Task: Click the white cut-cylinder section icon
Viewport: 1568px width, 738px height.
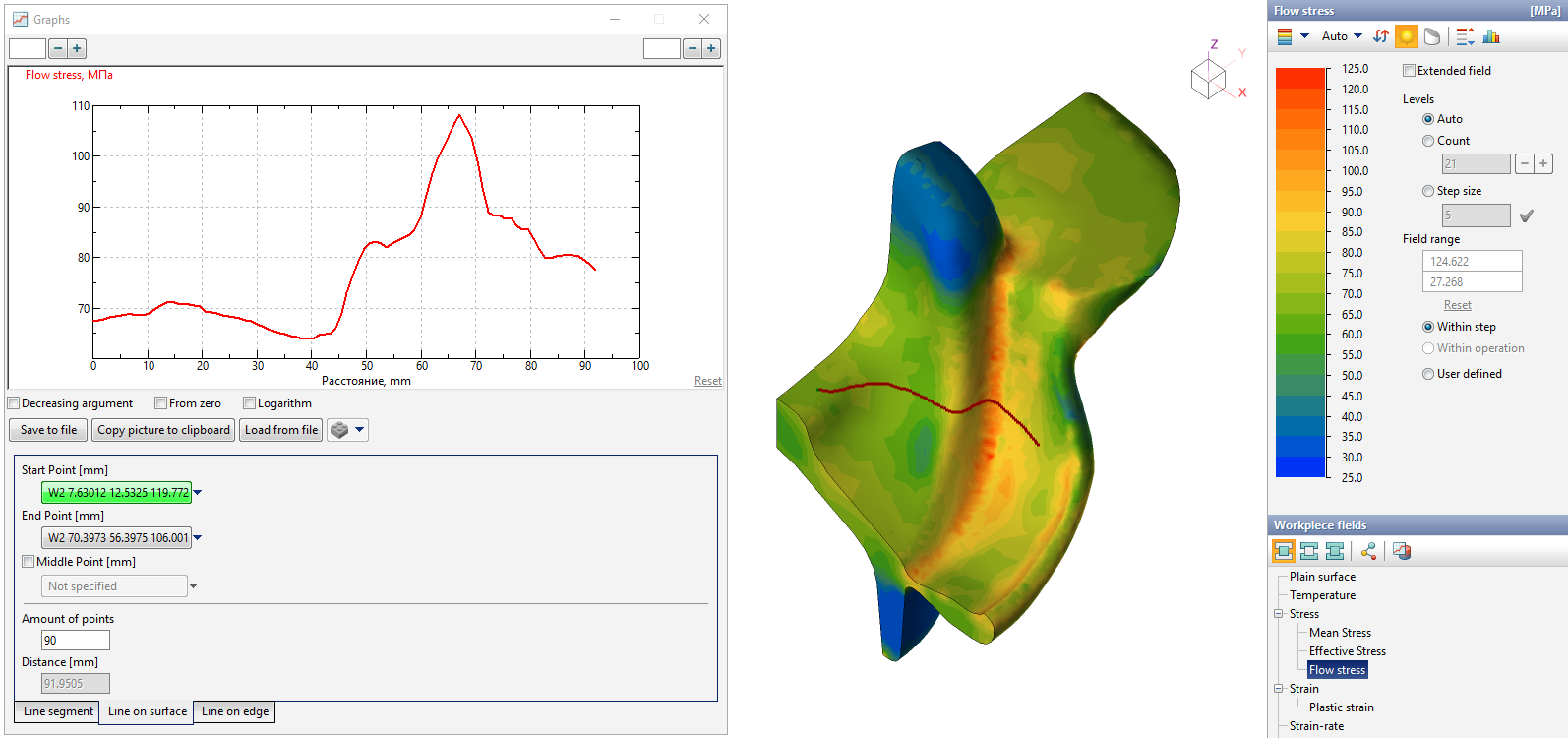Action: click(x=1432, y=36)
